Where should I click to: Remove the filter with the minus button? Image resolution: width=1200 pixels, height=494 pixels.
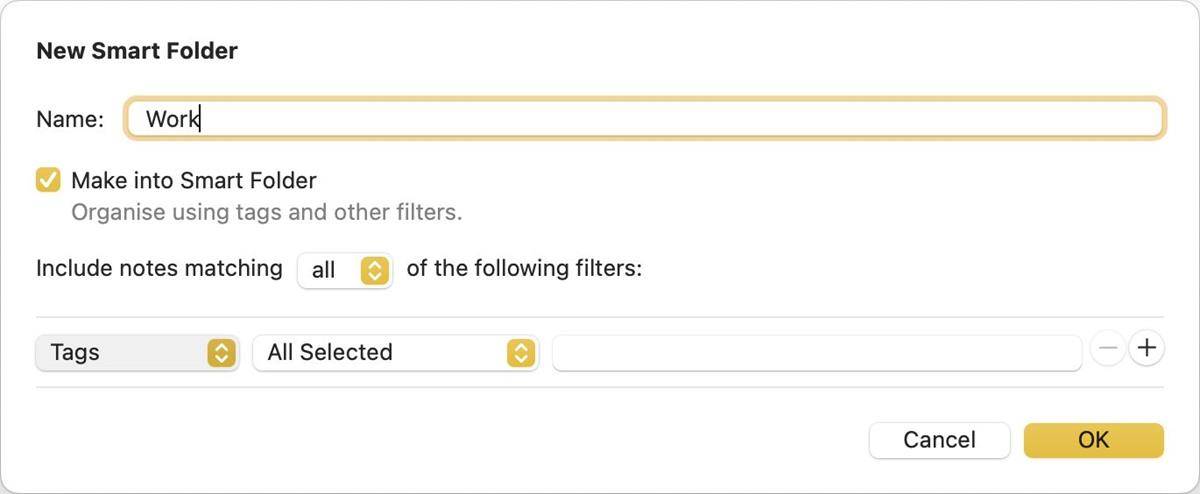pos(1108,349)
